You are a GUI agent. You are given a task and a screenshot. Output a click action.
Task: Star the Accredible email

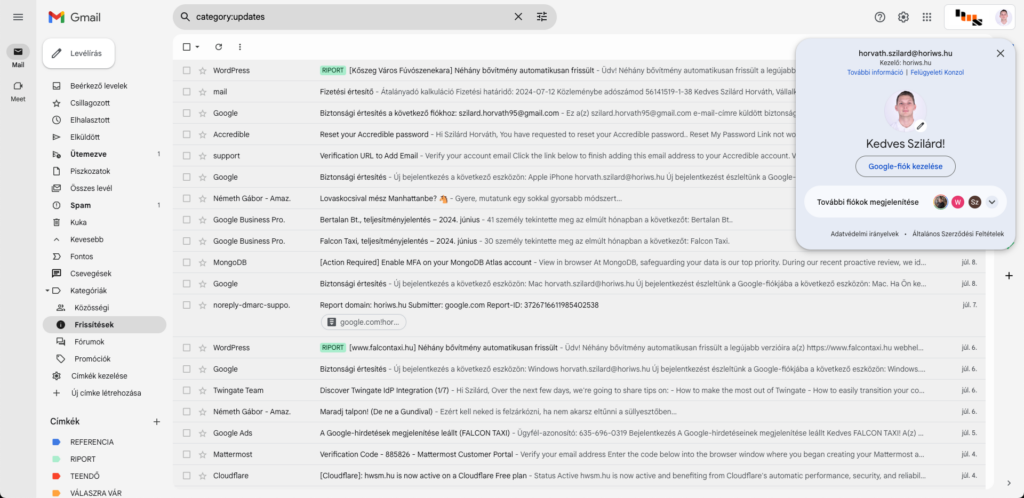pyautogui.click(x=202, y=134)
